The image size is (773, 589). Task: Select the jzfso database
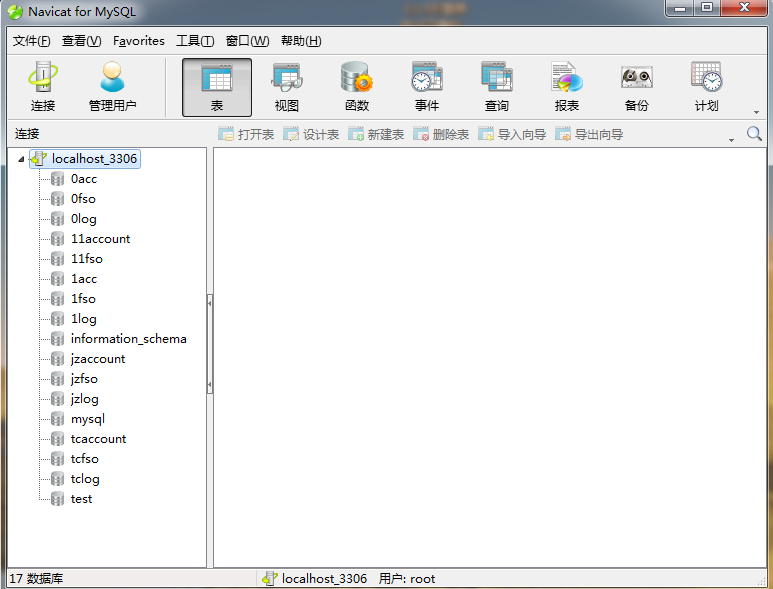84,379
